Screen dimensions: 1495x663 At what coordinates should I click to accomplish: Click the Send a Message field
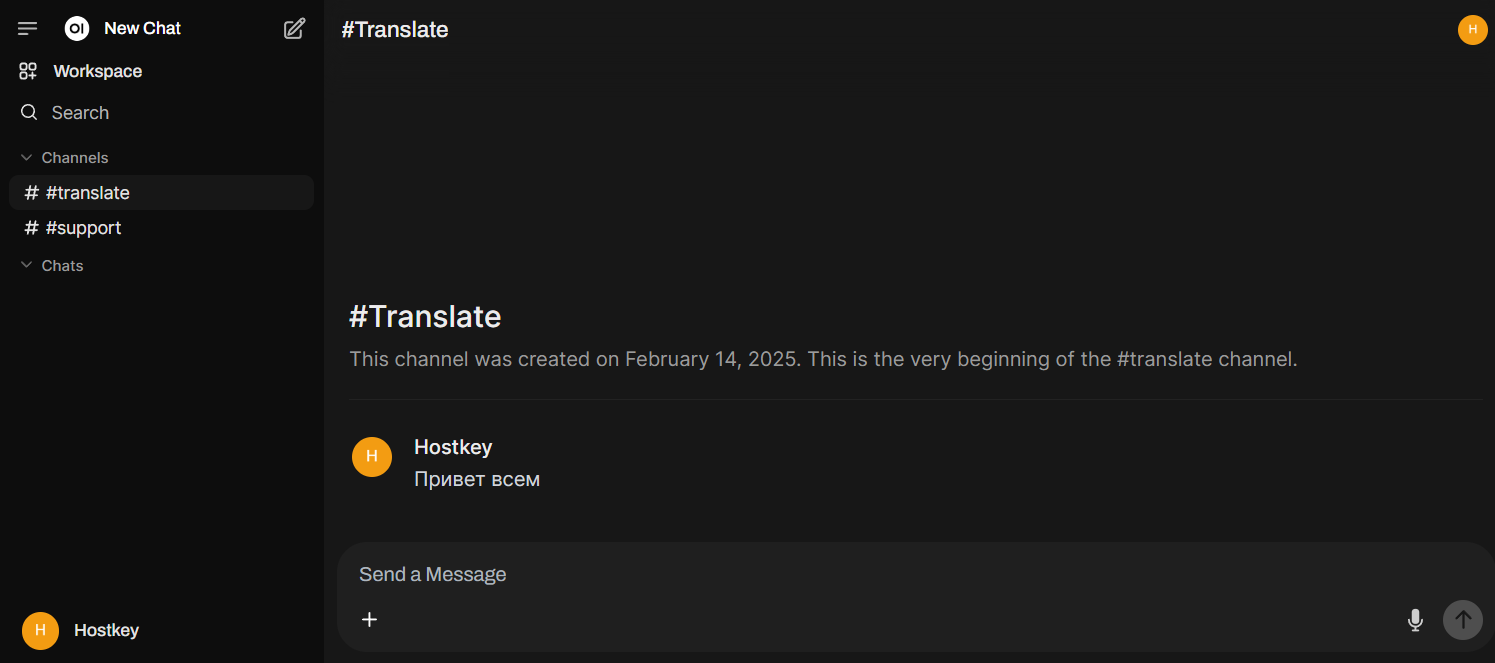pos(880,574)
